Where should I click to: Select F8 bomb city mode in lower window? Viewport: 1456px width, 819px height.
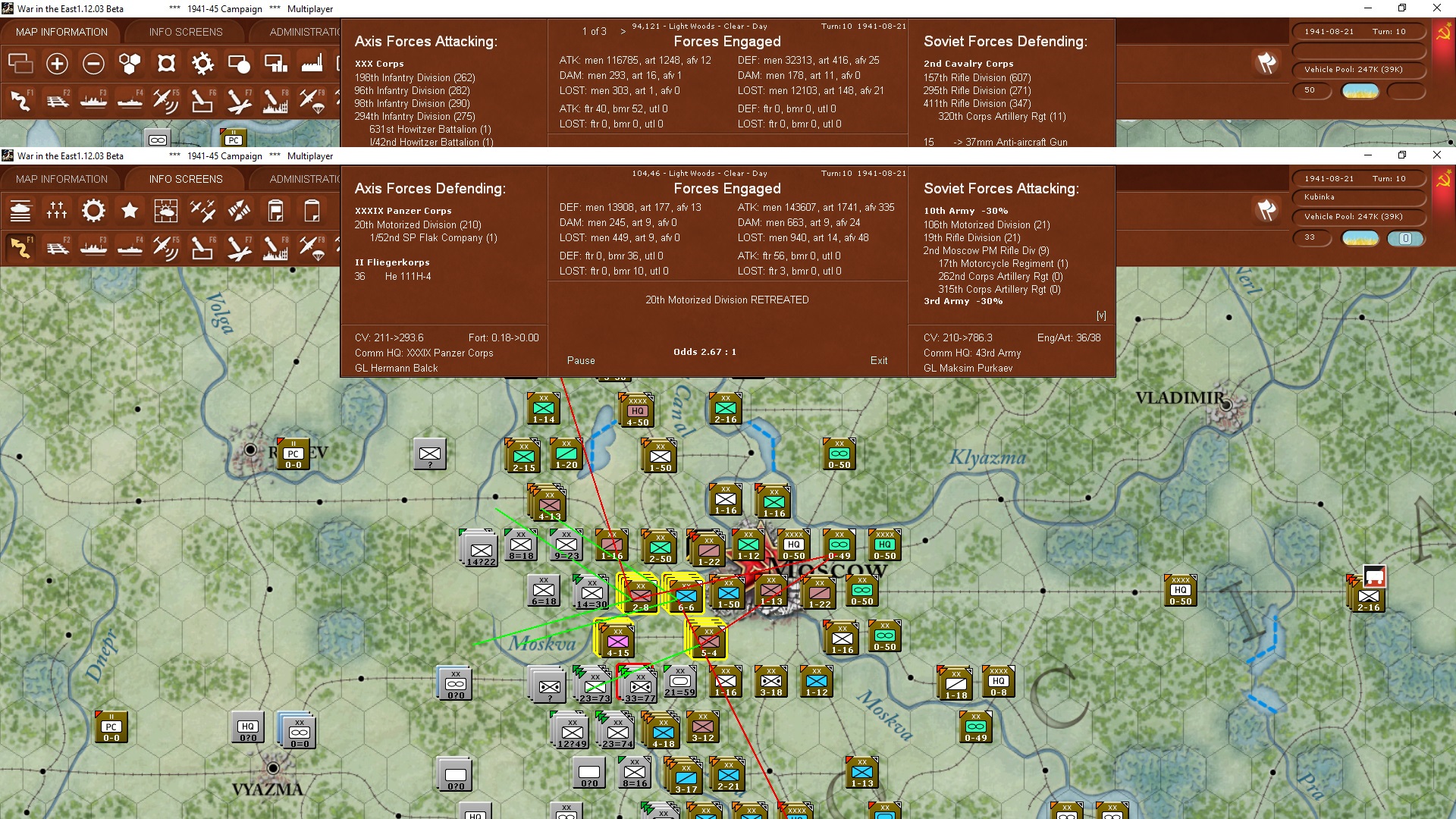(x=275, y=248)
